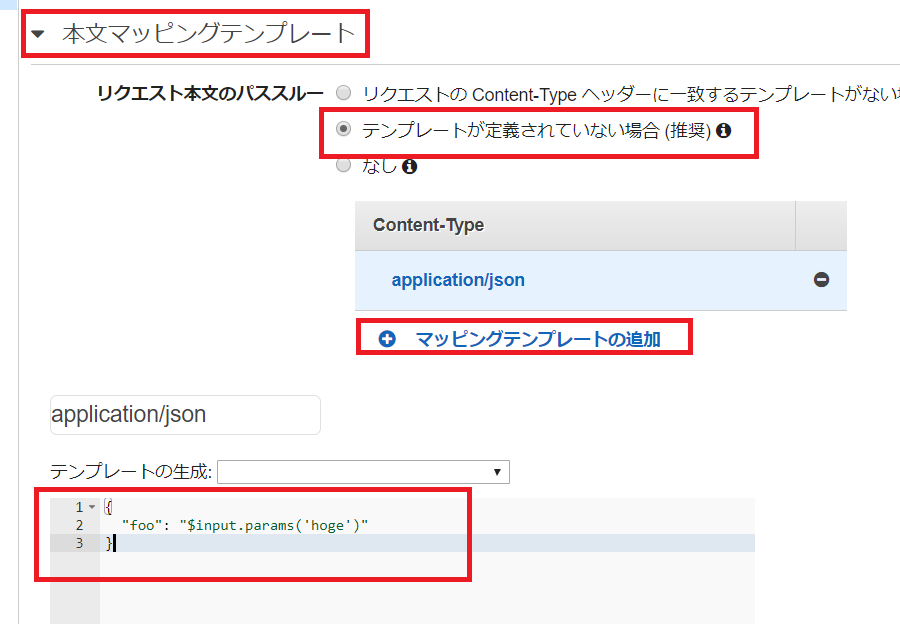Collapse the code fold on editor line 1
The width and height of the screenshot is (900, 624).
[93, 505]
